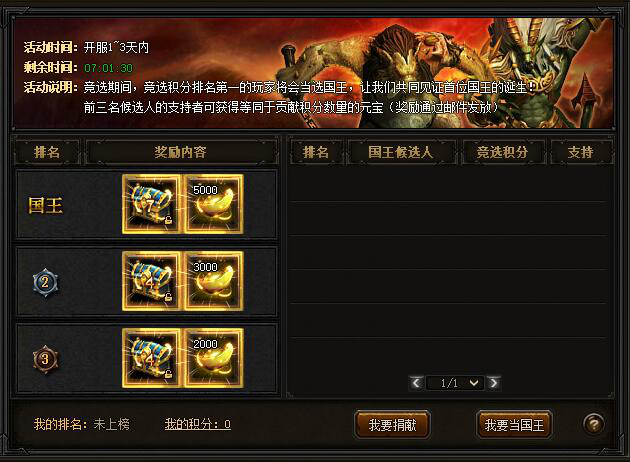
Task: Click the 2000 gold ingot reward icon
Action: [x=213, y=358]
